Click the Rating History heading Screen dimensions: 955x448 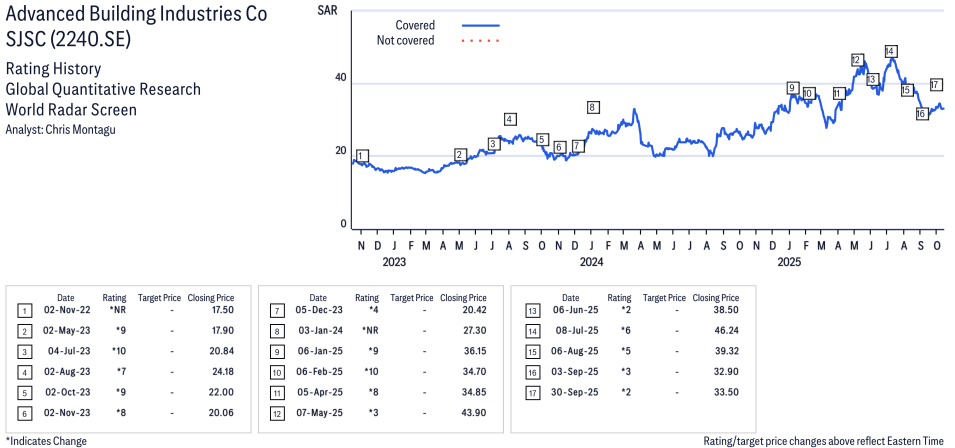[53, 69]
